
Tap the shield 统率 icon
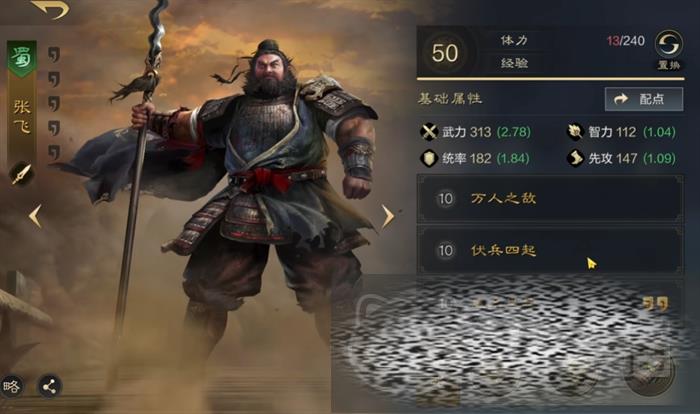pos(429,158)
